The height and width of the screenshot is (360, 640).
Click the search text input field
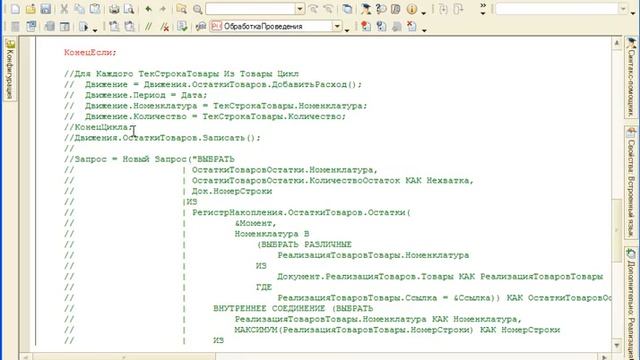[251, 9]
